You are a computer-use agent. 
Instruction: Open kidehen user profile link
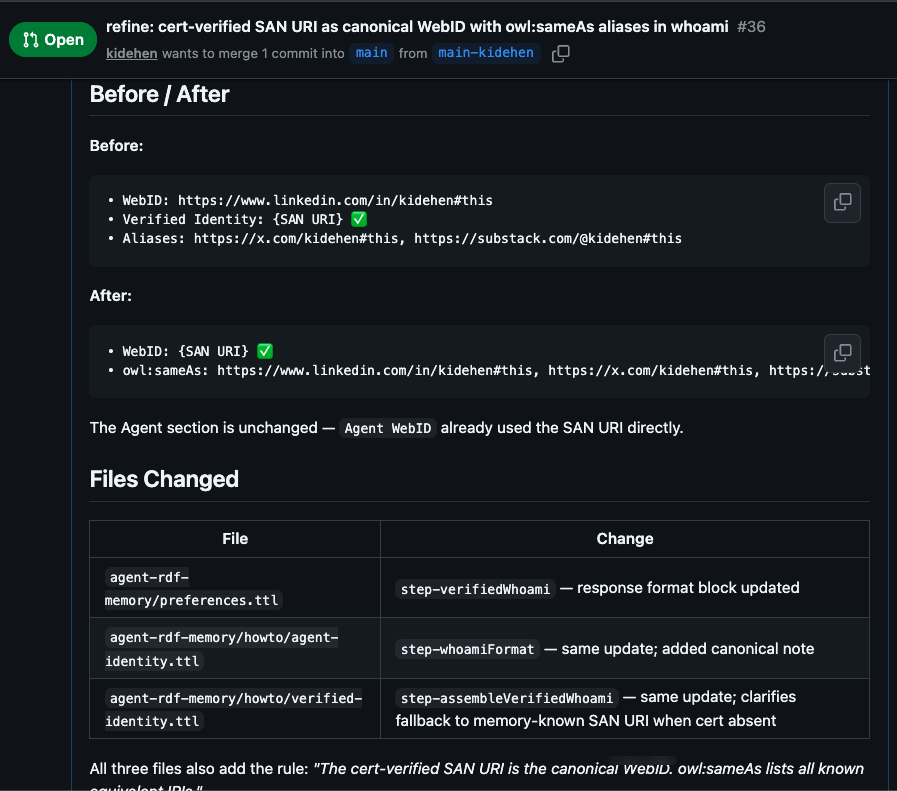pos(132,53)
